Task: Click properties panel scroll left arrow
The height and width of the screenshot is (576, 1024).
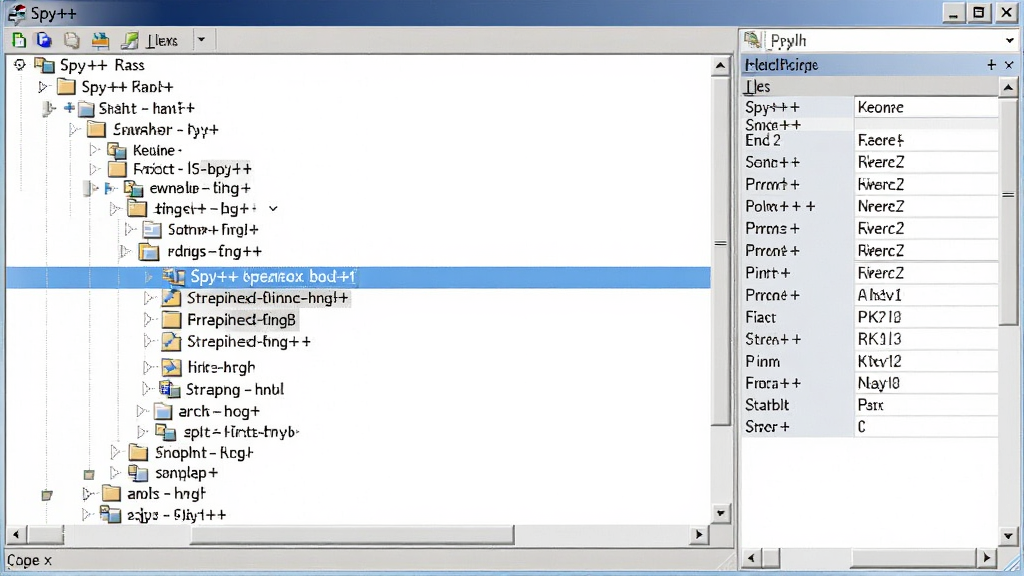Action: click(751, 558)
